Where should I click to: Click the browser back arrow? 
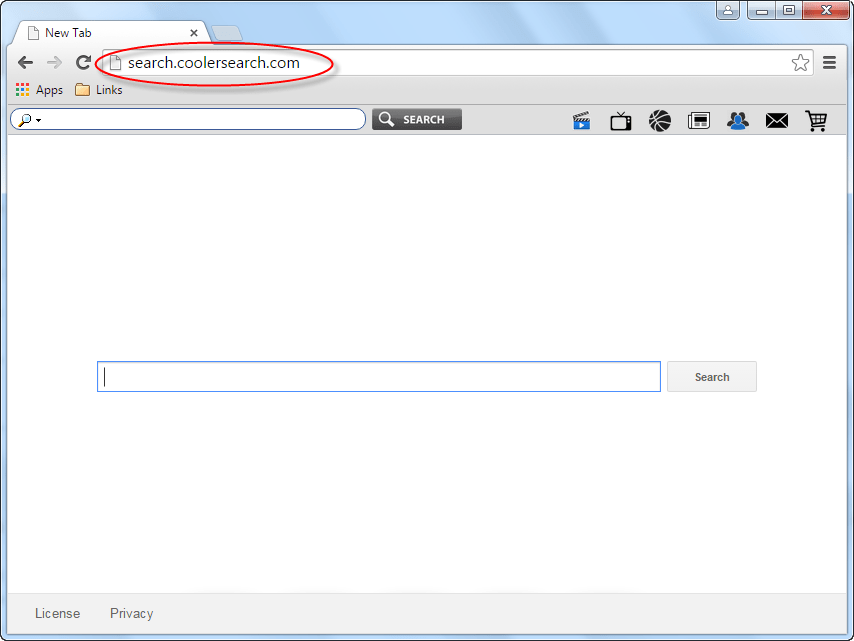coord(25,63)
